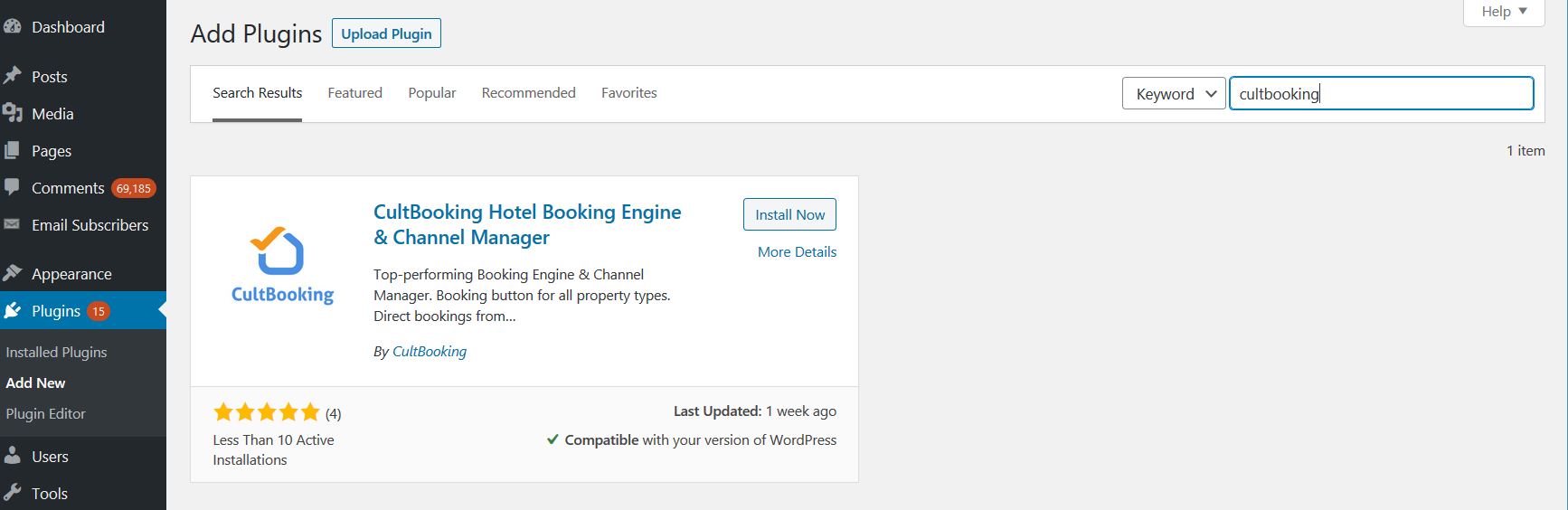Click Install Now for CultBooking

point(789,214)
